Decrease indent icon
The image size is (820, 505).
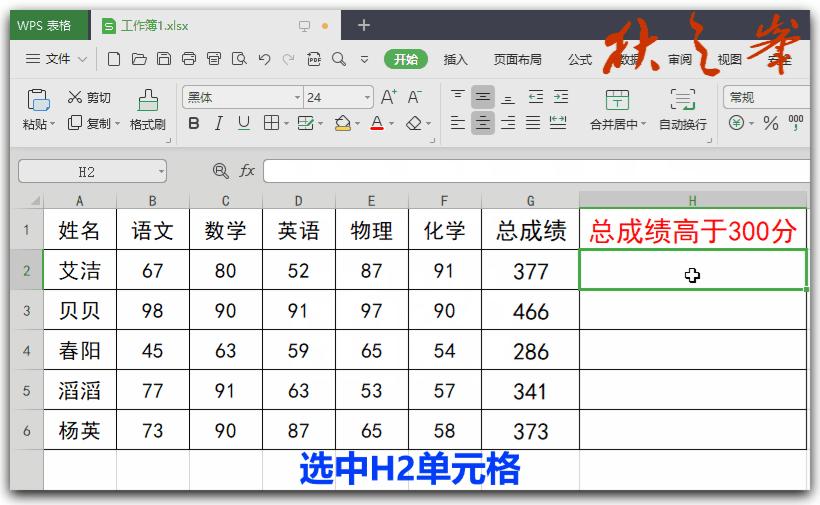coord(536,96)
